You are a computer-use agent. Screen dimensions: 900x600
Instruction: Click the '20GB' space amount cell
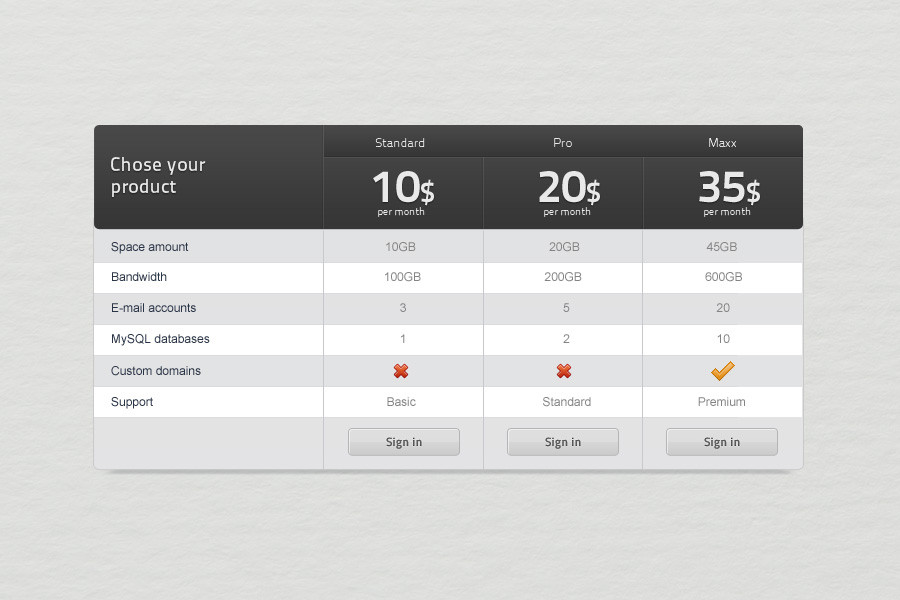(564, 247)
